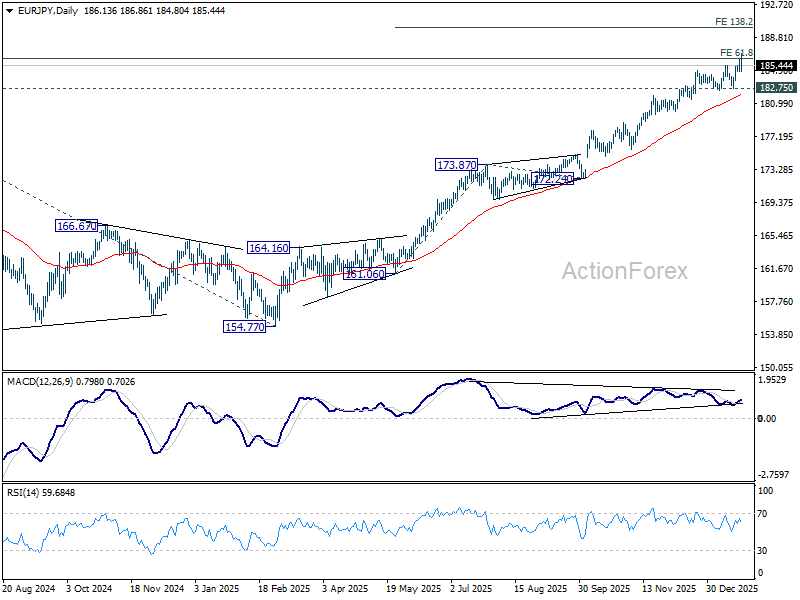Select the MACD(12,26,9) indicator label
The width and height of the screenshot is (800, 600).
[40, 379]
